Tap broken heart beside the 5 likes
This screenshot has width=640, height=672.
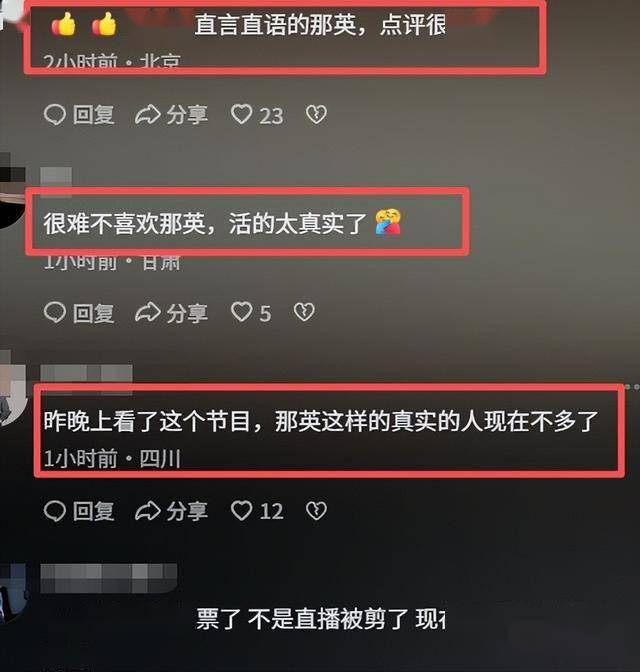(304, 312)
